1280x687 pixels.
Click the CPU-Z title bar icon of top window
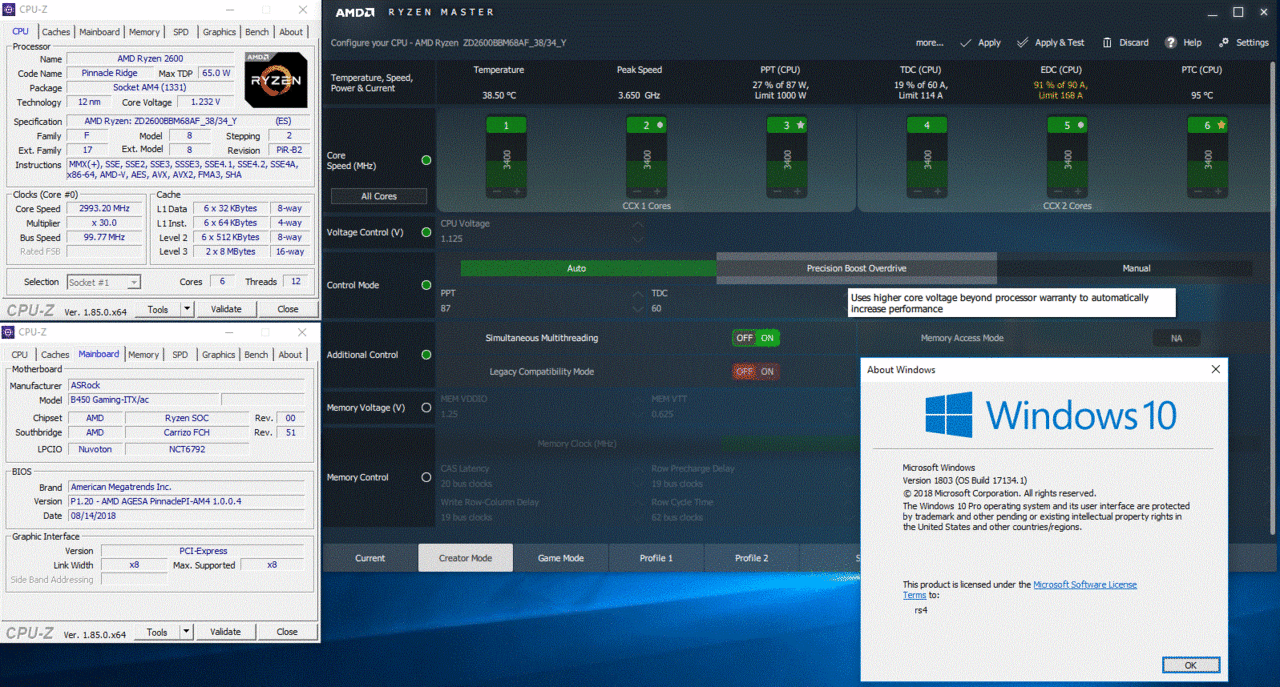point(10,9)
